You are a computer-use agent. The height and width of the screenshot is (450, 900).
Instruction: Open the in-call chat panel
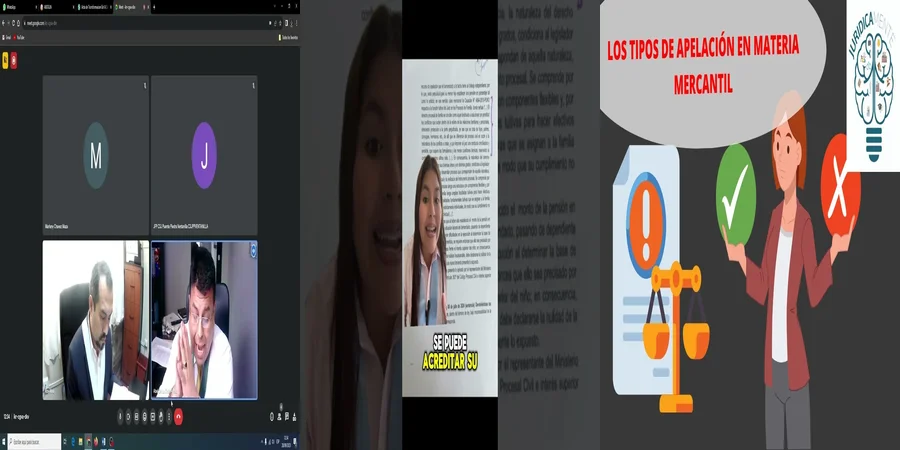[286, 417]
